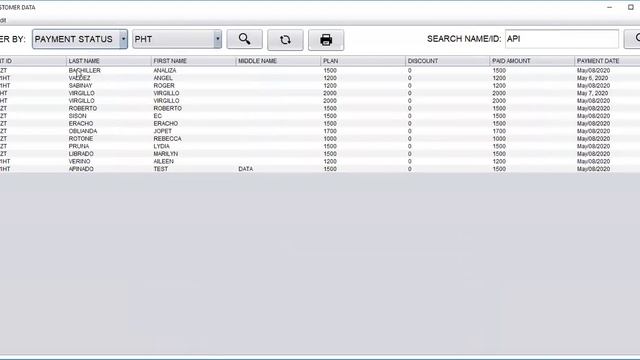This screenshot has height=360, width=640.
Task: Click the MIDDLE NAME column header
Action: pyautogui.click(x=278, y=61)
